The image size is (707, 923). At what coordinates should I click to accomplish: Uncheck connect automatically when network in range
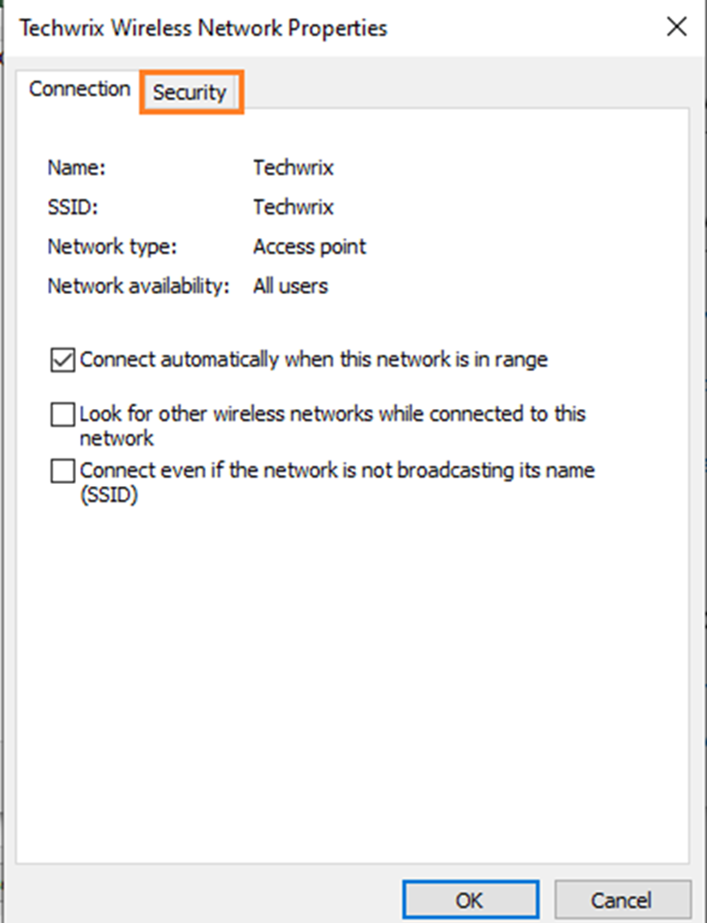tap(62, 359)
